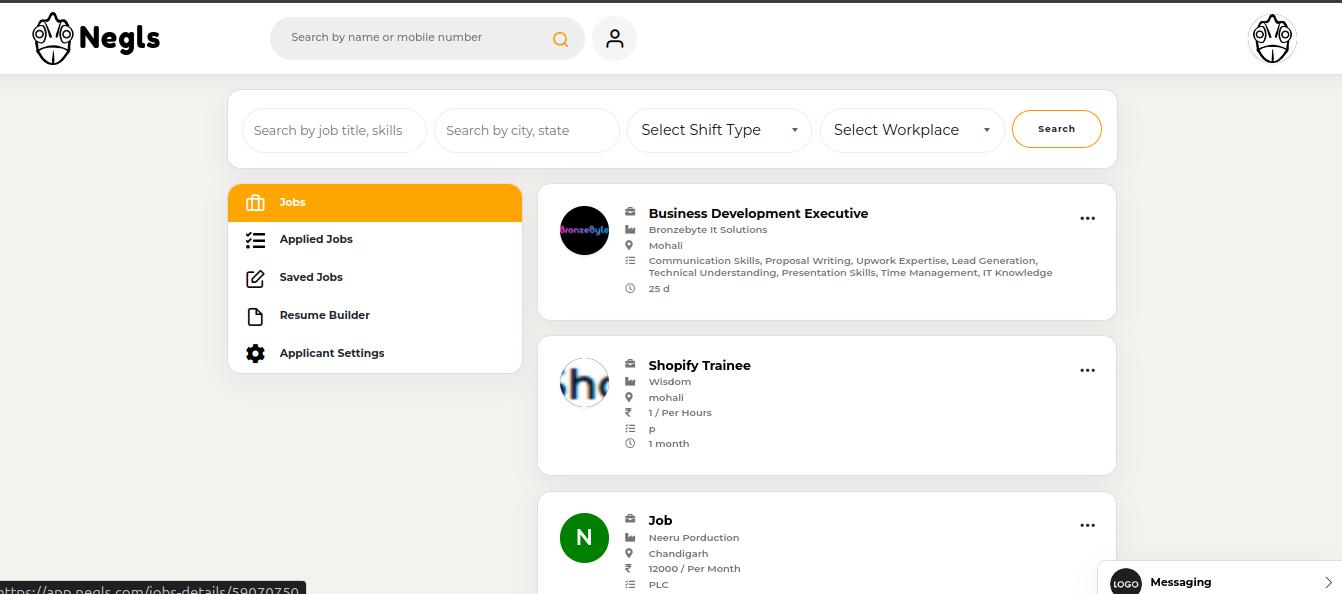Image resolution: width=1342 pixels, height=594 pixels.
Task: Open the user profile icon beside search
Action: (614, 39)
